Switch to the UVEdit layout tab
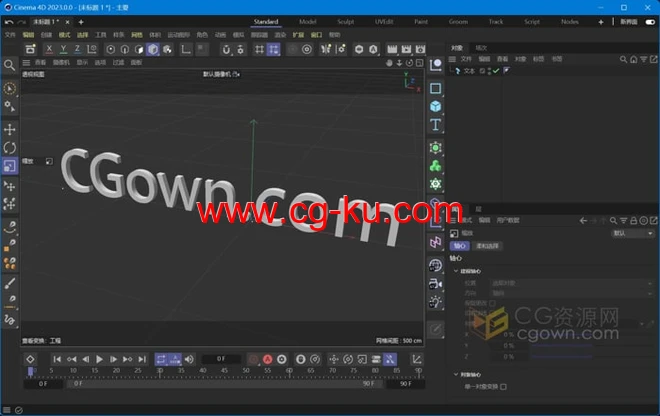The image size is (660, 416). 384,22
